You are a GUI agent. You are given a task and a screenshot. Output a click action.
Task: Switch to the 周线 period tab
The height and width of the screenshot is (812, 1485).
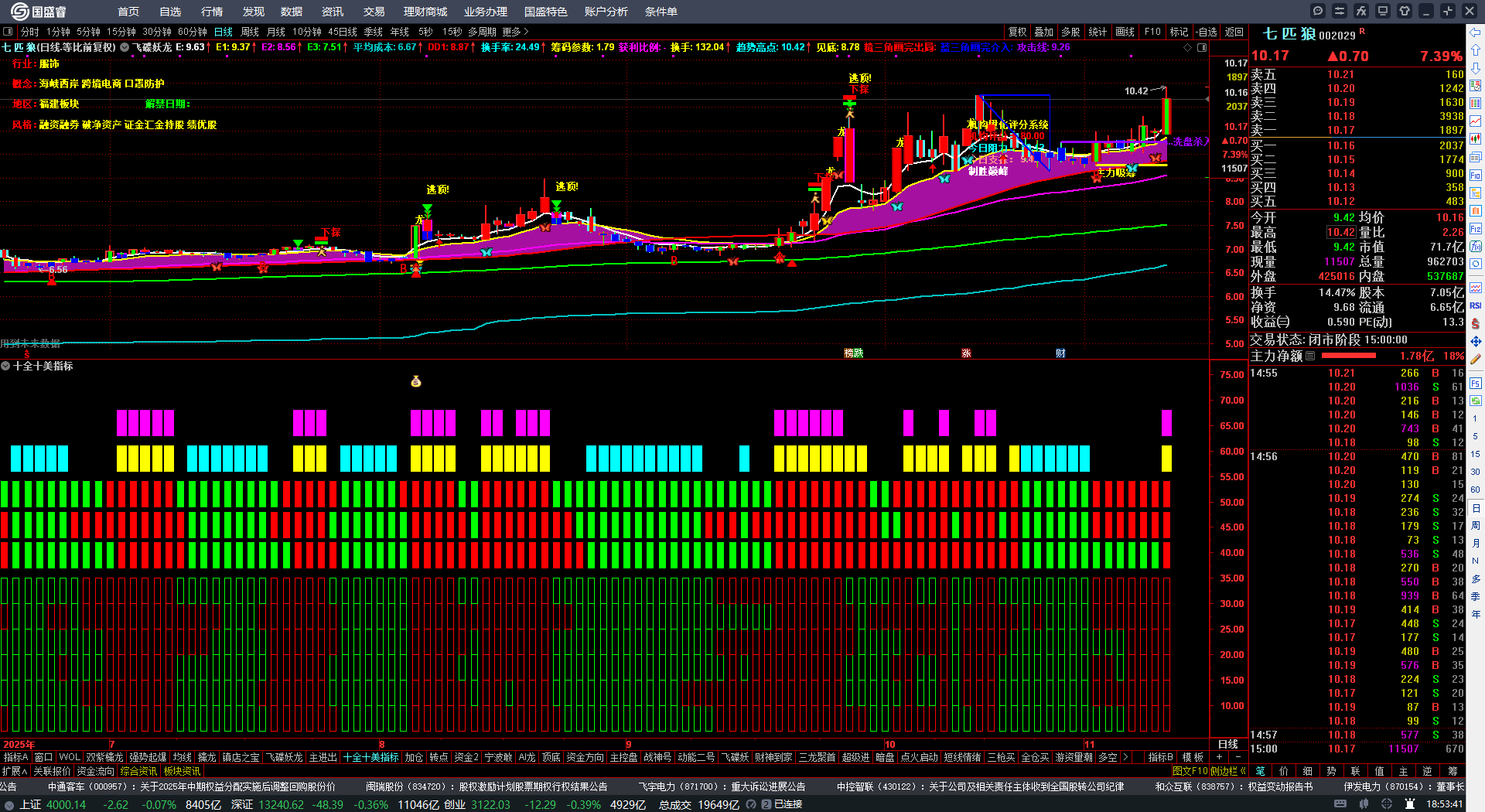pyautogui.click(x=250, y=32)
